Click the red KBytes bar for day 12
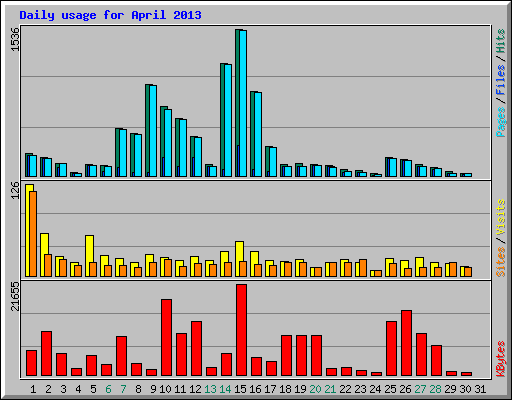The width and height of the screenshot is (512, 400). [197, 349]
